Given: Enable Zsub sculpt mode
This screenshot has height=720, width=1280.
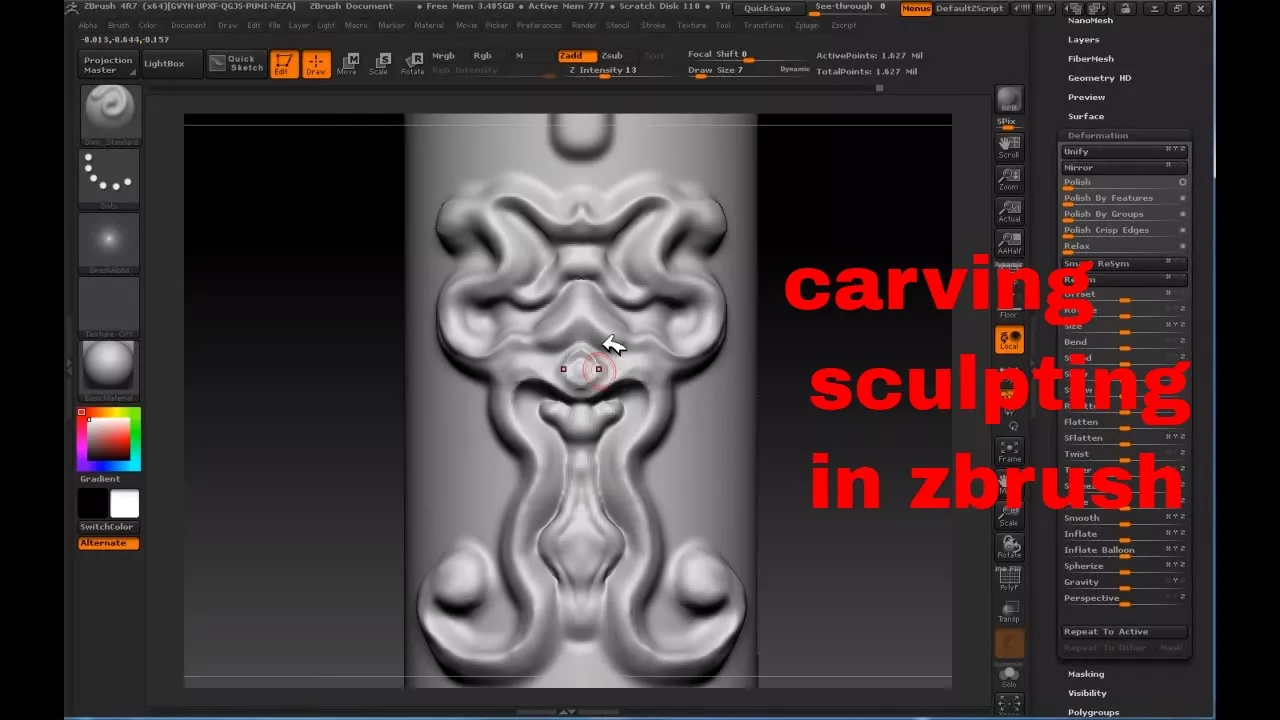Looking at the screenshot, I should coord(612,56).
